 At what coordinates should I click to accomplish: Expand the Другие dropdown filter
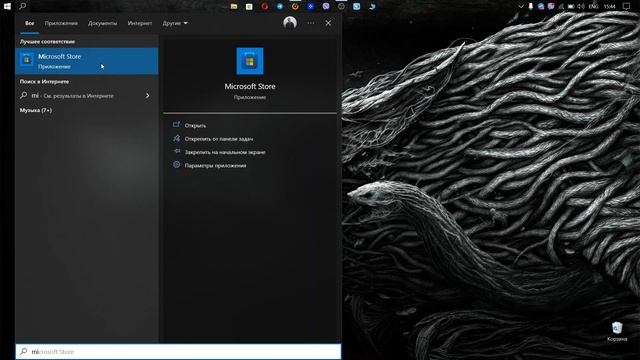pos(175,23)
